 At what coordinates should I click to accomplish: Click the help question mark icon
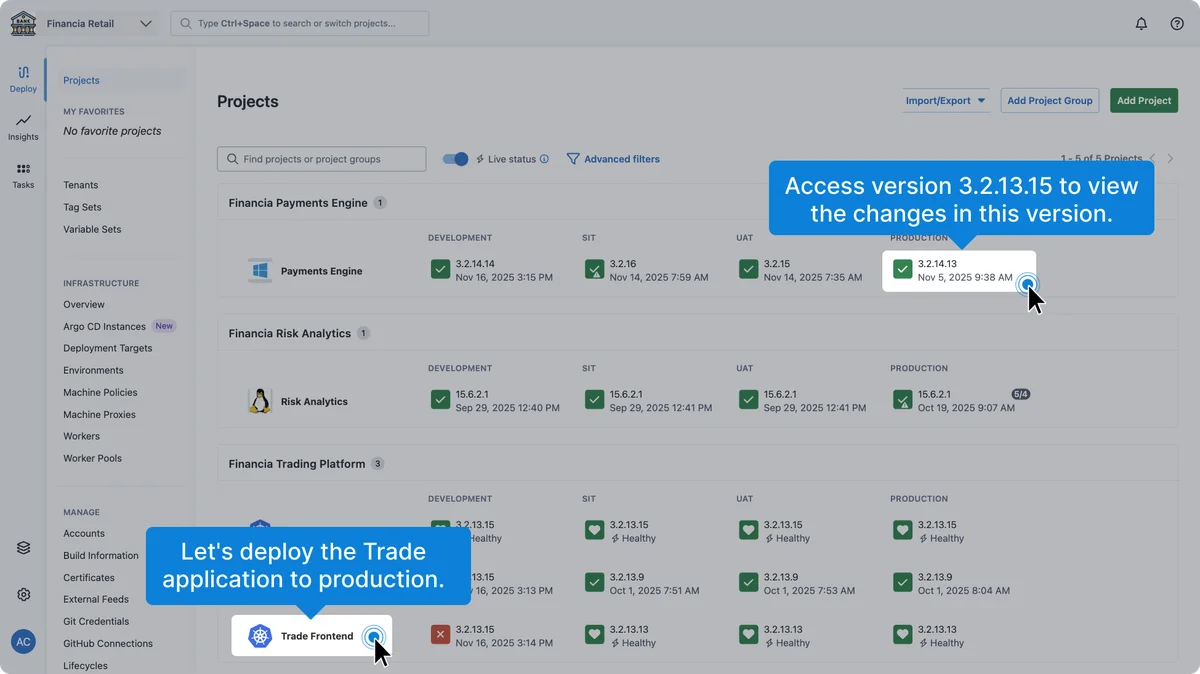coord(1177,24)
